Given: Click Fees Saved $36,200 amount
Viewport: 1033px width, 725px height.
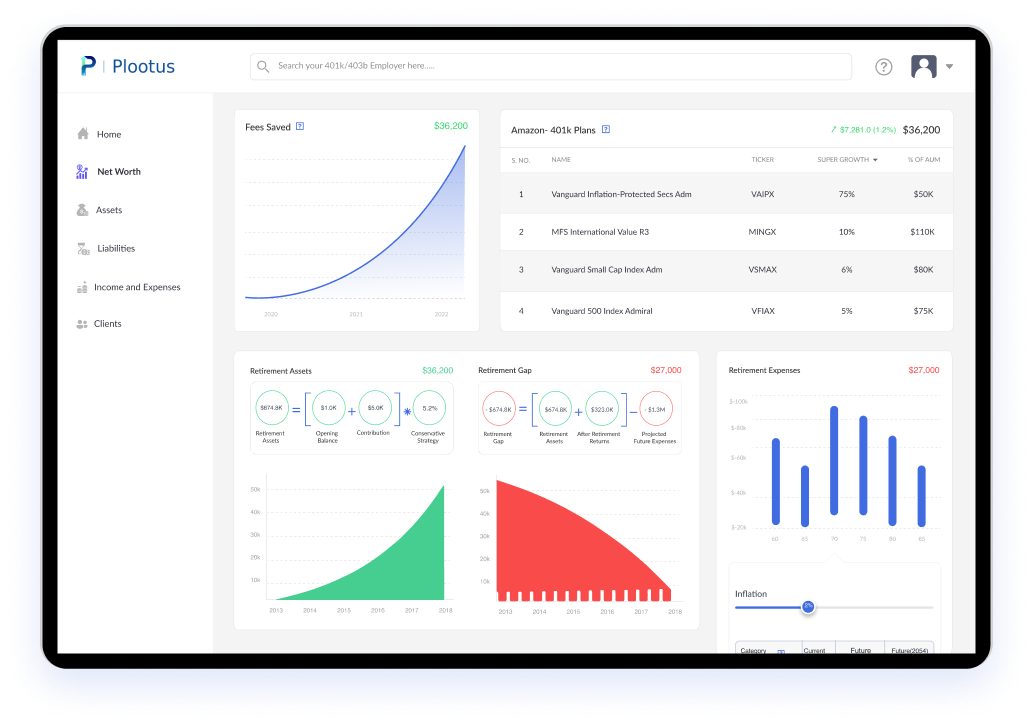Looking at the screenshot, I should coord(451,126).
